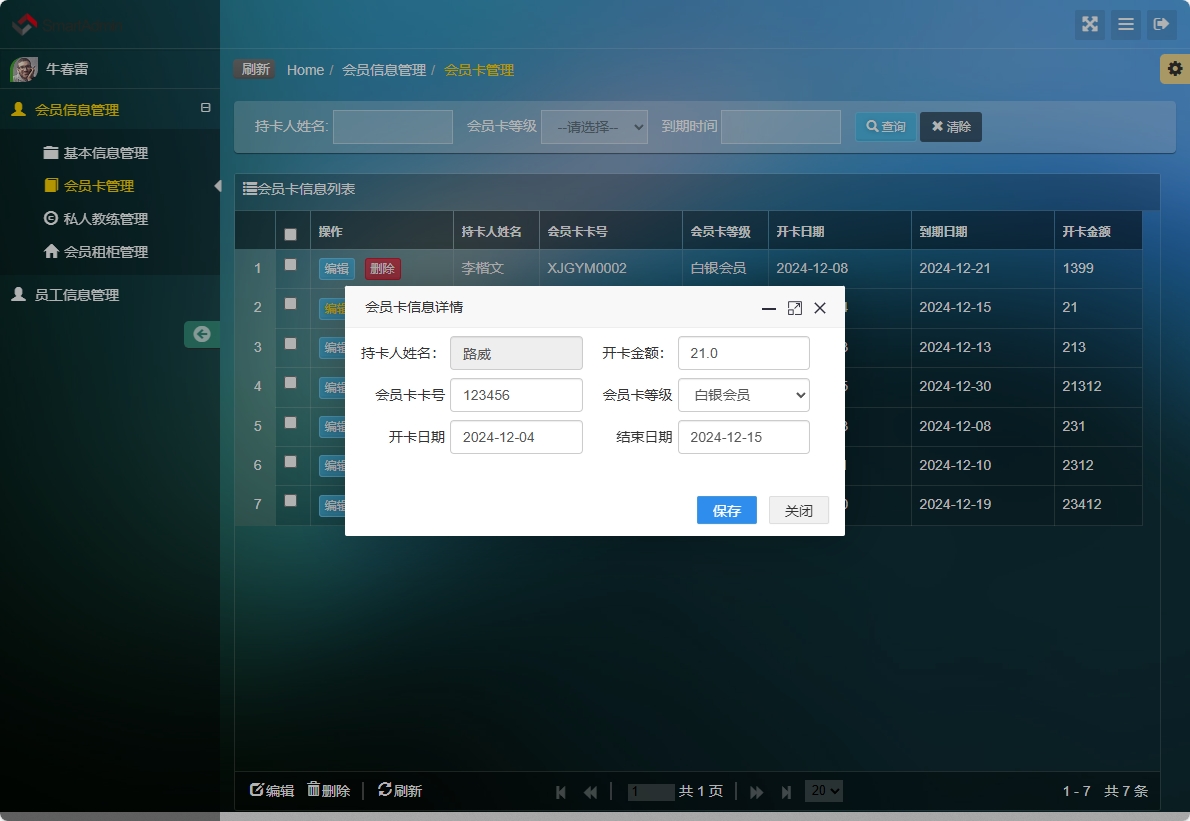The width and height of the screenshot is (1190, 821).
Task: Check the checkbox on row 5
Action: [291, 426]
